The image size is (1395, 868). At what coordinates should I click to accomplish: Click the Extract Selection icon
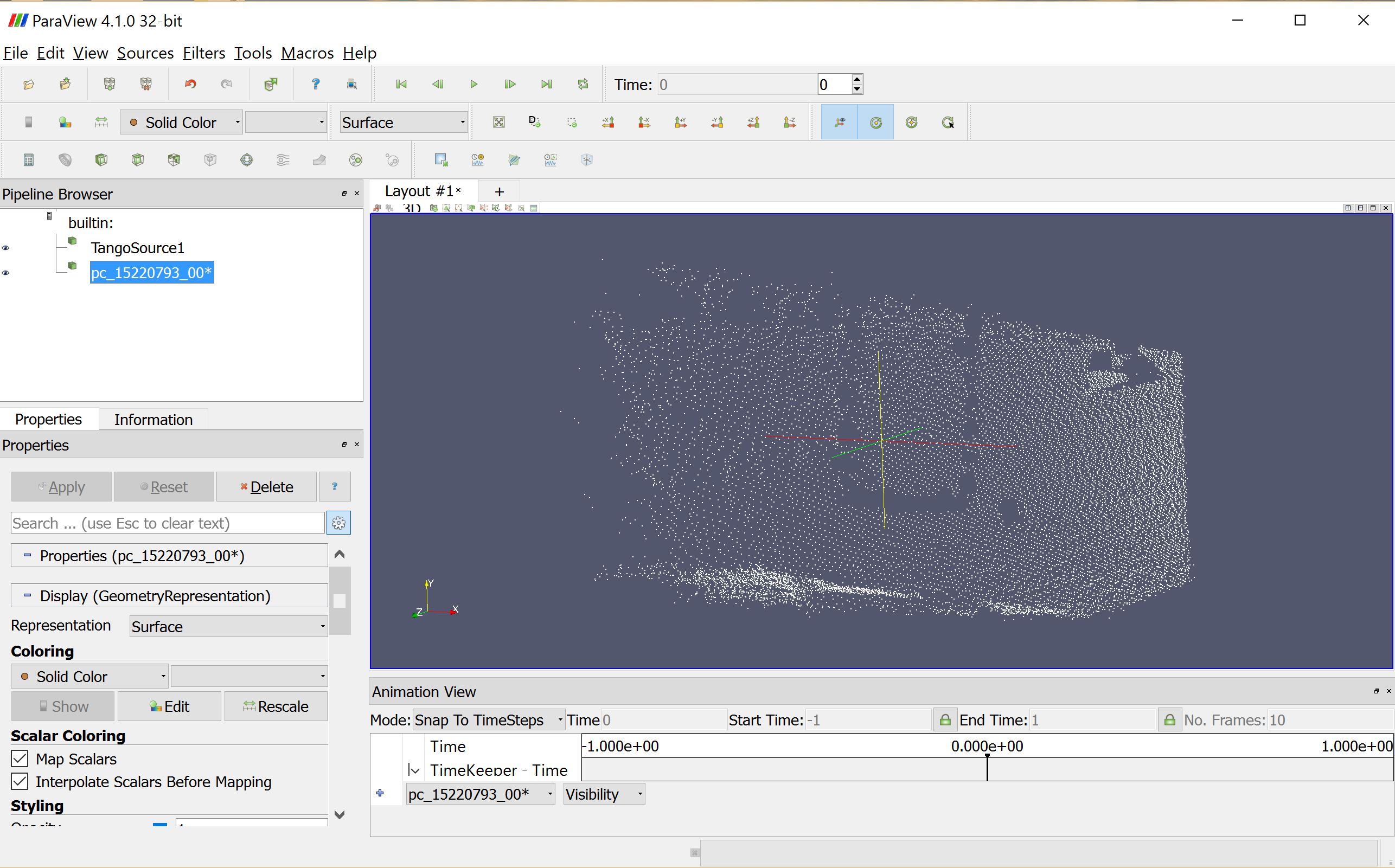440,160
